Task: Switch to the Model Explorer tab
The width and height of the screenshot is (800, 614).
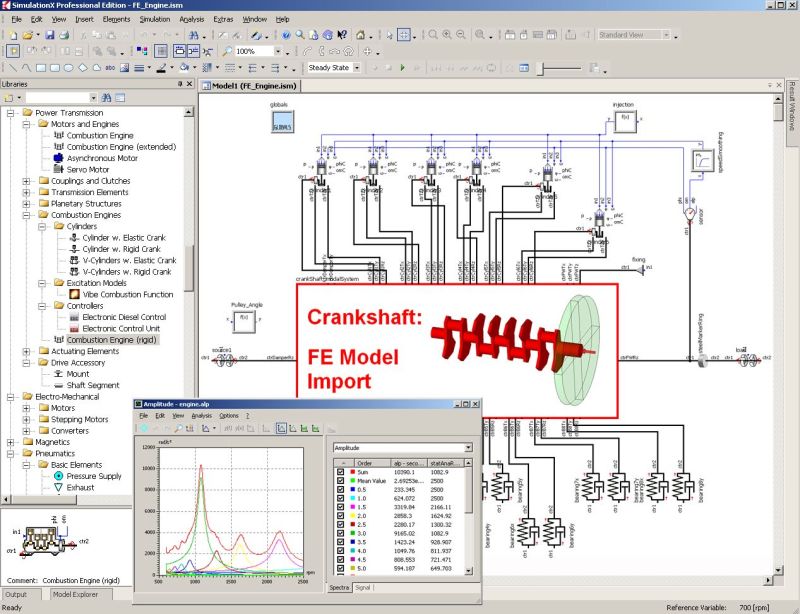Action: 75,594
